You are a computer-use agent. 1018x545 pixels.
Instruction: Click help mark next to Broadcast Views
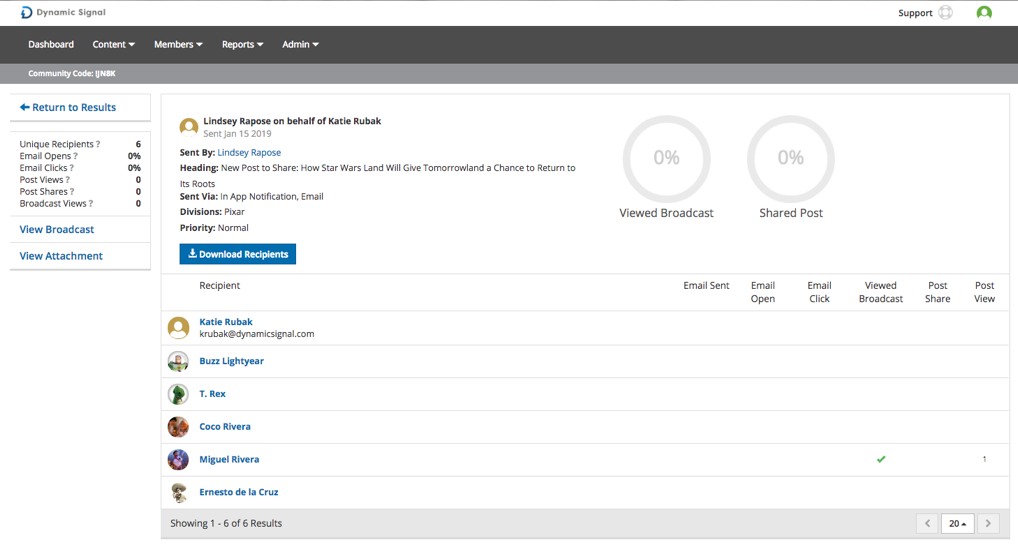91,204
